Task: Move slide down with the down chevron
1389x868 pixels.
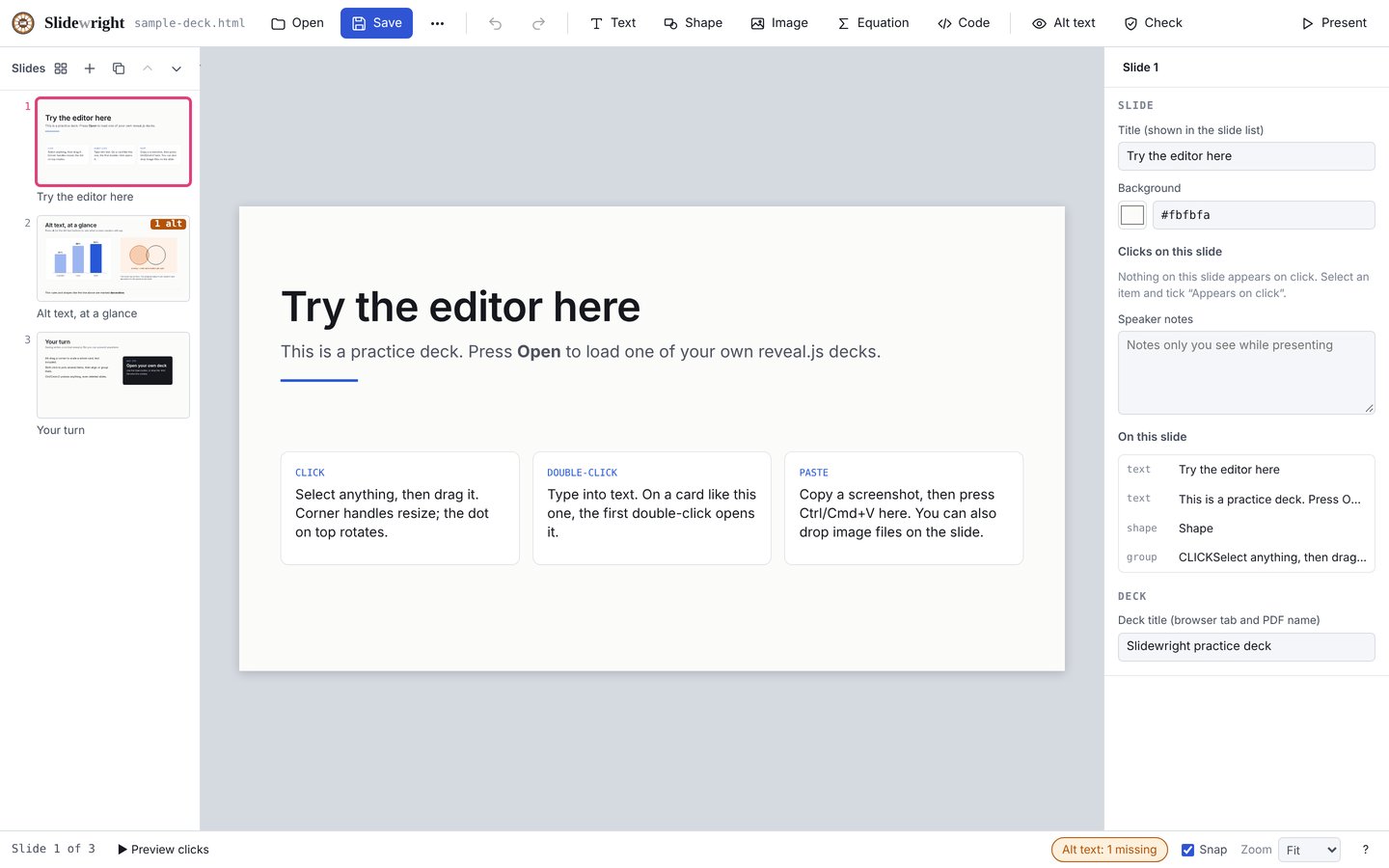Action: coord(177,68)
